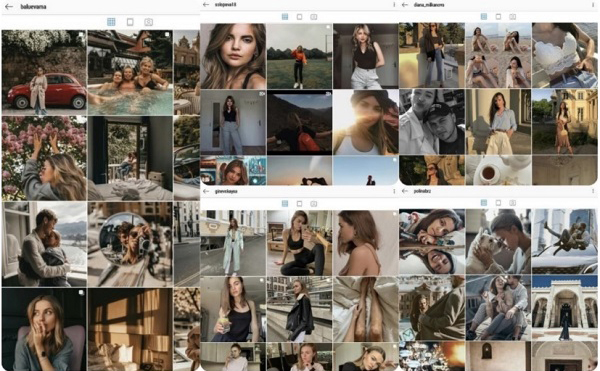Open hot tub photo with three women
Screen dimensions: 600x371
[130, 73]
